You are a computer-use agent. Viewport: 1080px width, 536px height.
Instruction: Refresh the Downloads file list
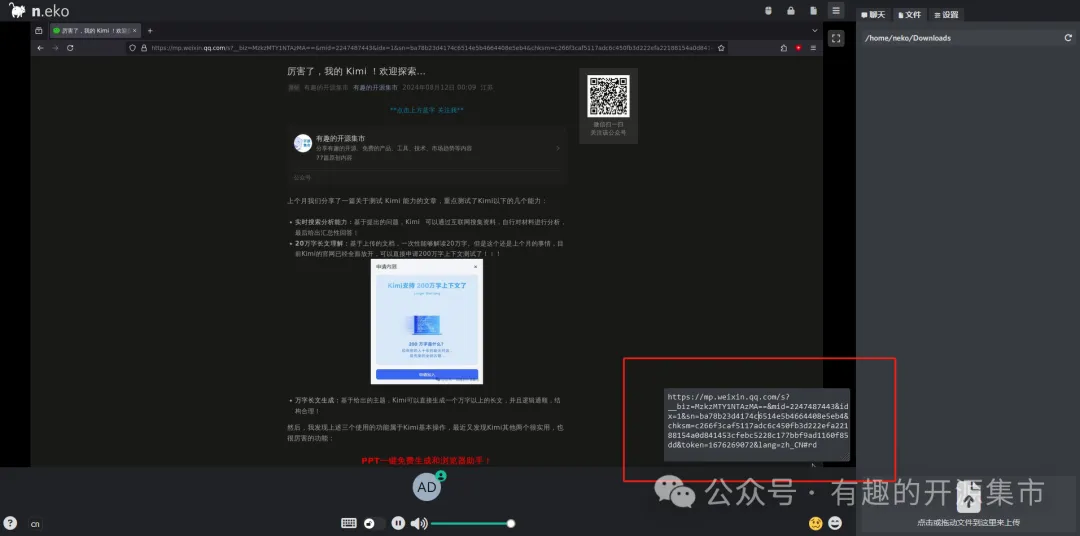pos(1068,38)
